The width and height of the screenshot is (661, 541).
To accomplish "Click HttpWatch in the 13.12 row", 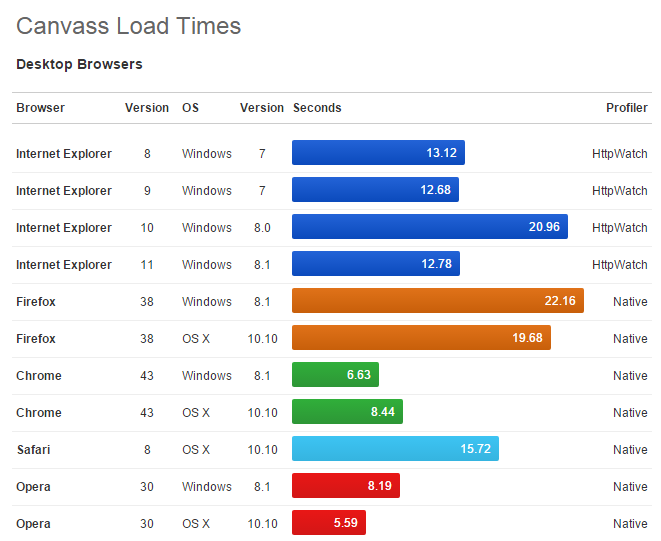I will pyautogui.click(x=620, y=154).
